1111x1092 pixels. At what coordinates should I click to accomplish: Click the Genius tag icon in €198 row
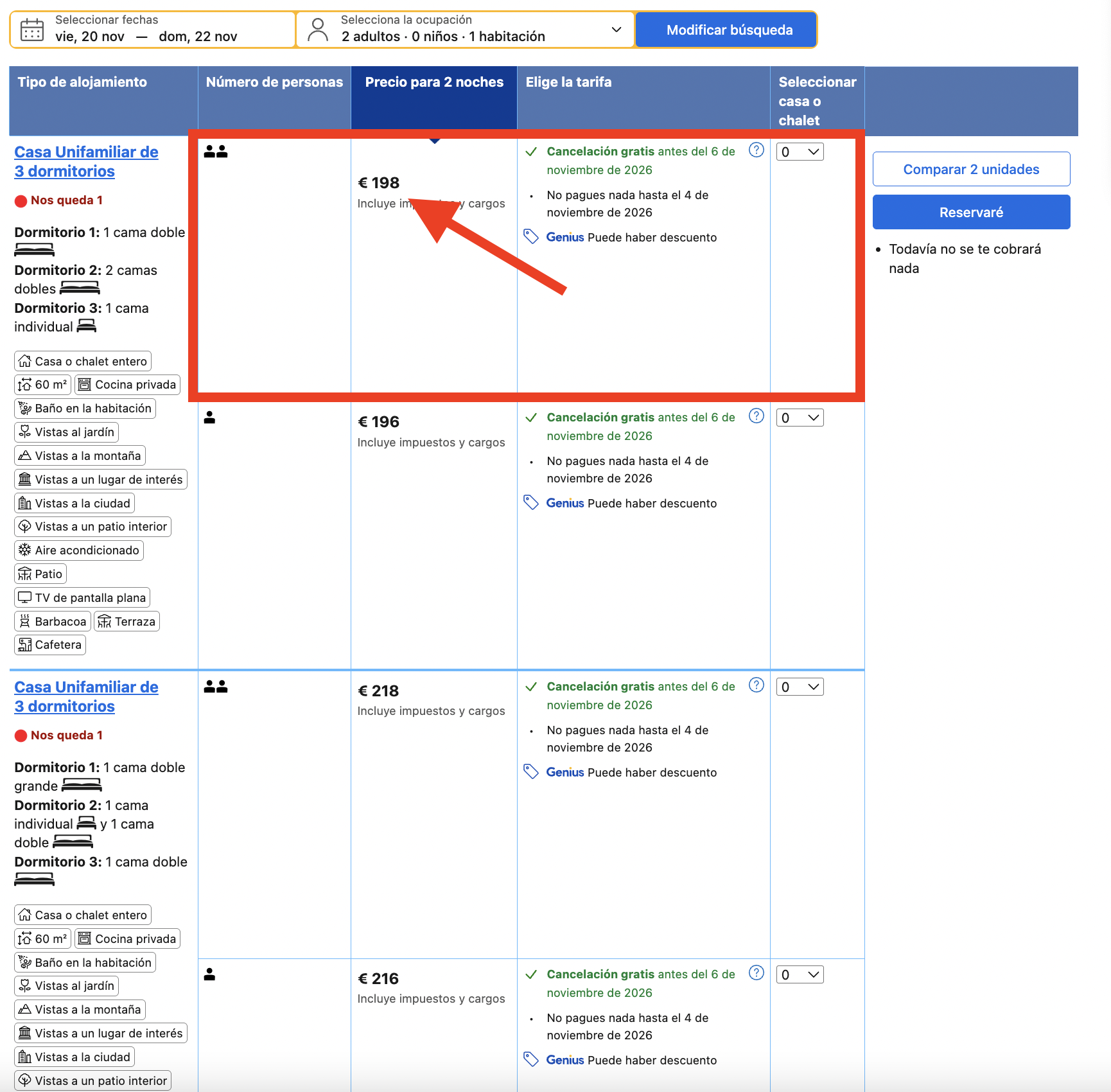531,237
